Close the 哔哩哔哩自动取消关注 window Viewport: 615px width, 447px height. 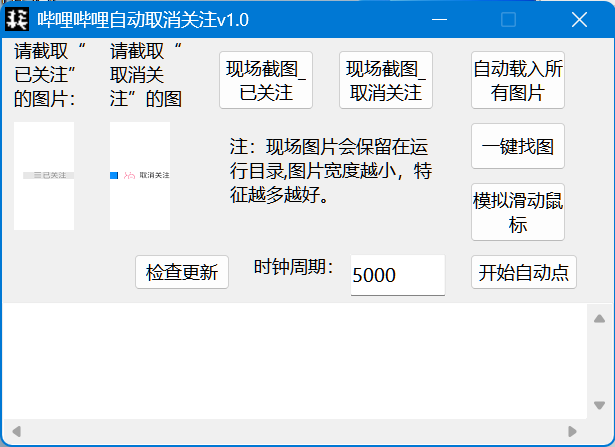tap(579, 20)
